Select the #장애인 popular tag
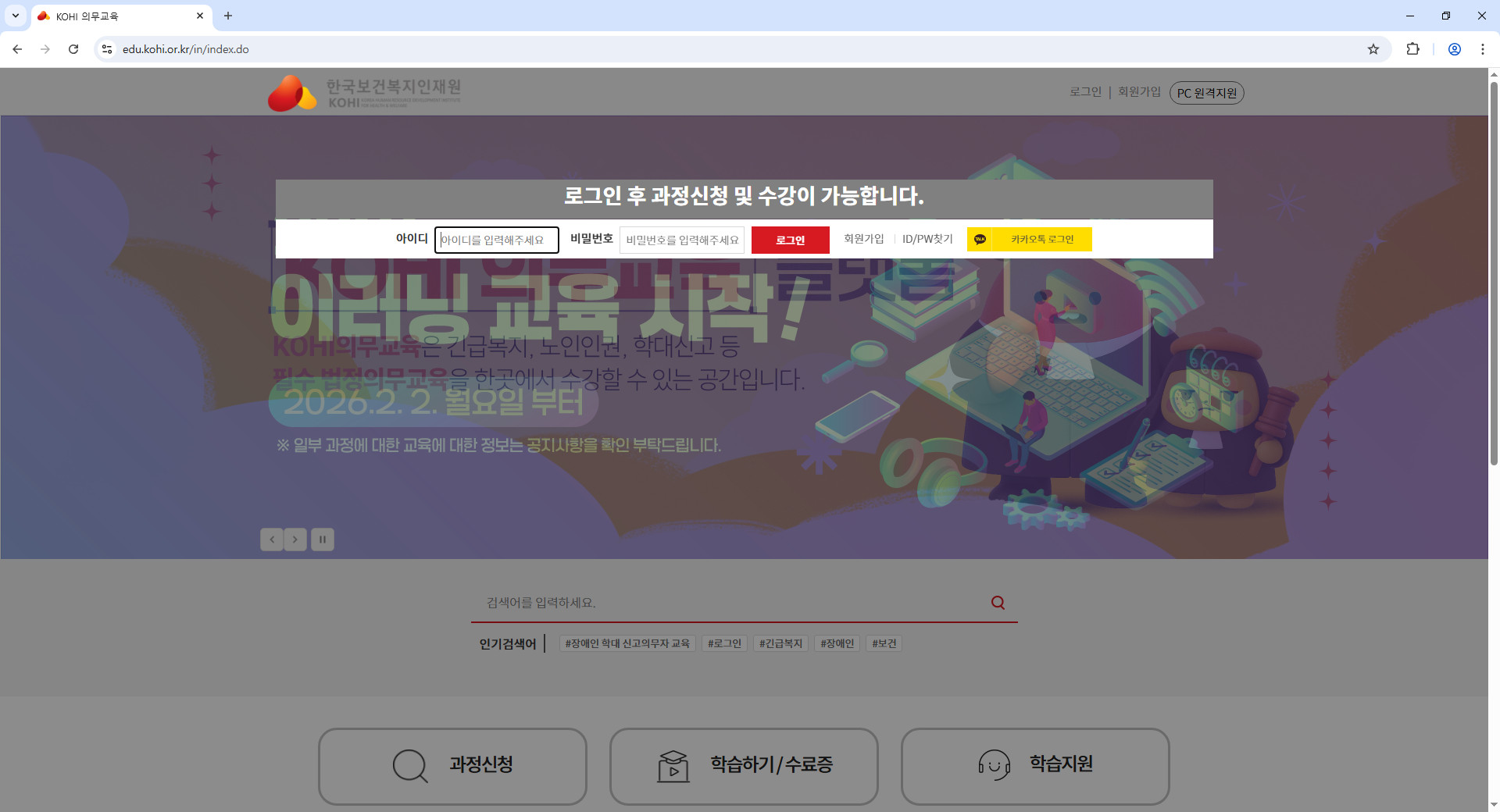Viewport: 1500px width, 812px height. (837, 643)
